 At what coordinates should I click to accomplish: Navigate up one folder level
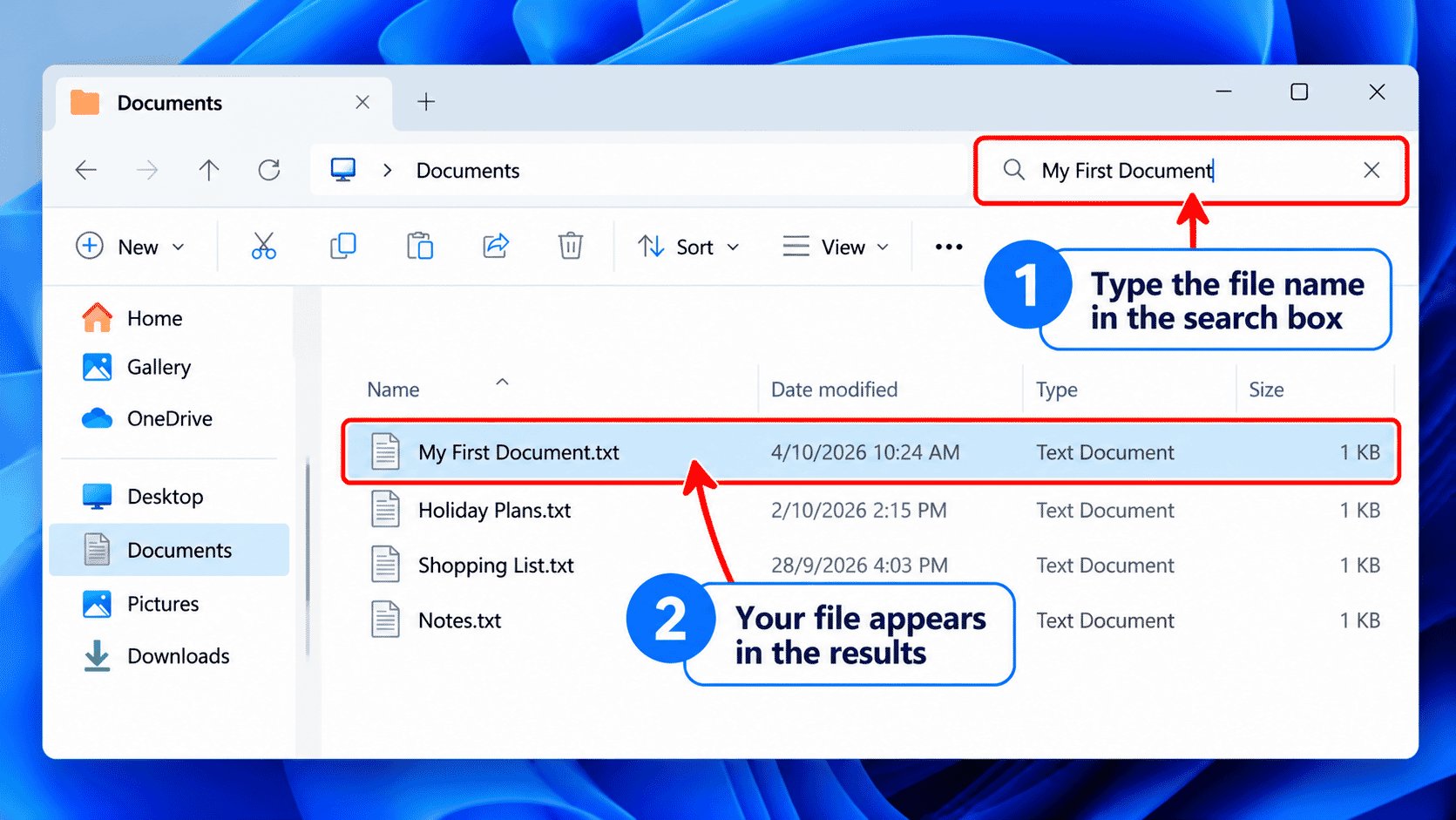pos(208,170)
